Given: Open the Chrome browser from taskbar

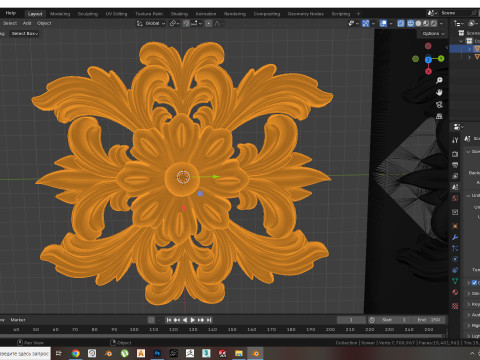Looking at the screenshot, I should (76, 353).
